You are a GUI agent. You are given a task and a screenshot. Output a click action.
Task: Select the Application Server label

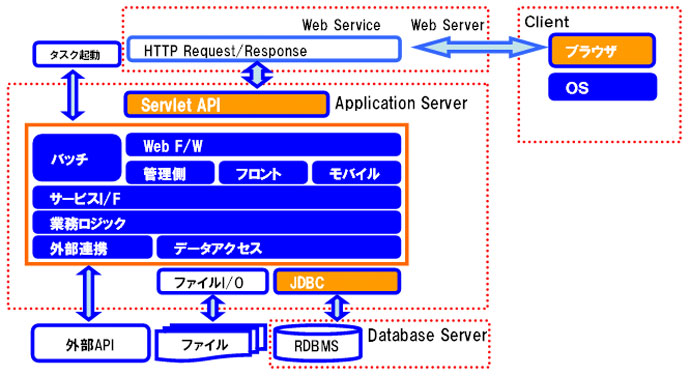[x=401, y=103]
